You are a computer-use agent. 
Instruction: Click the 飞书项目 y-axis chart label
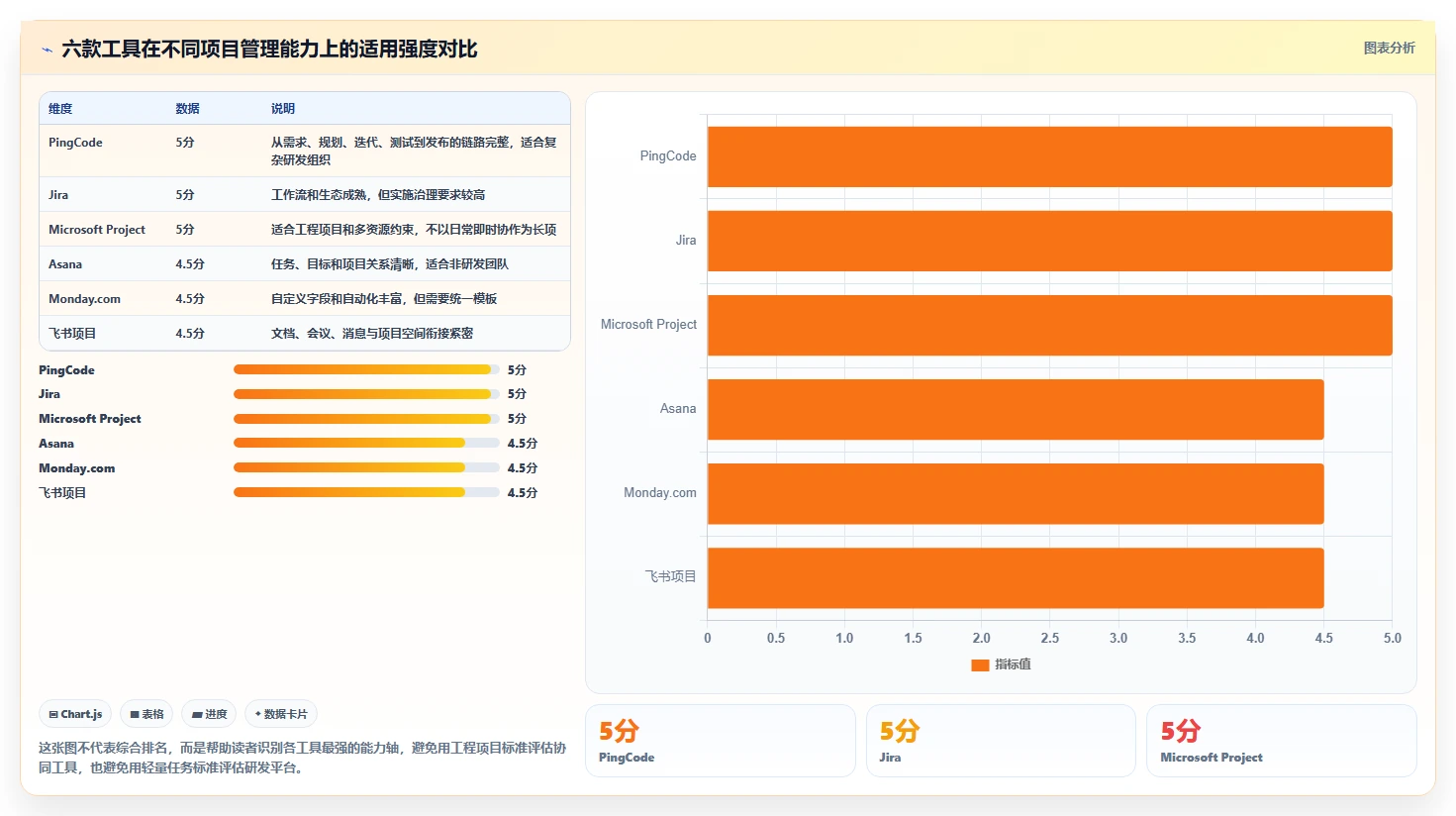pyautogui.click(x=671, y=576)
